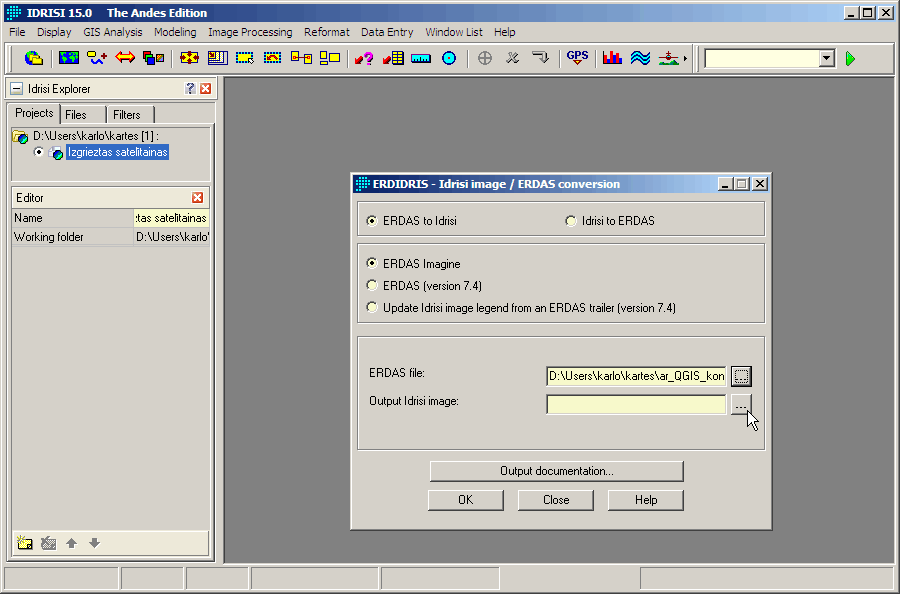Image resolution: width=900 pixels, height=594 pixels.
Task: Open the Modeling menu
Action: pyautogui.click(x=175, y=32)
